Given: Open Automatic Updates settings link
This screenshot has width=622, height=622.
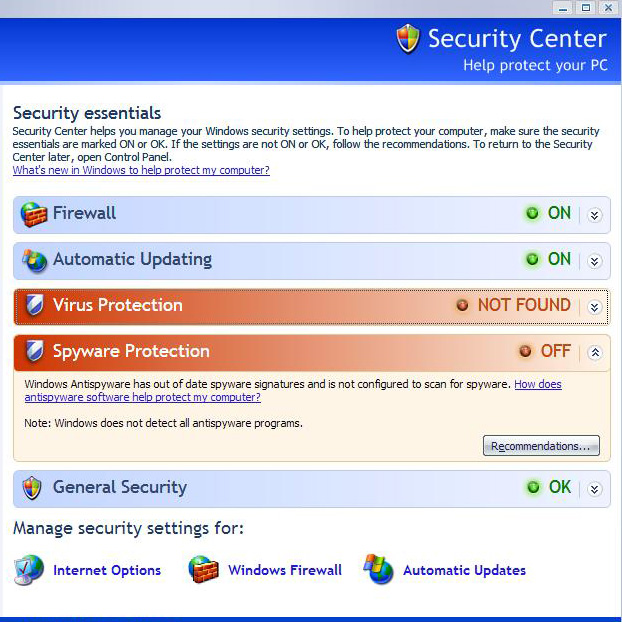Looking at the screenshot, I should tap(465, 570).
